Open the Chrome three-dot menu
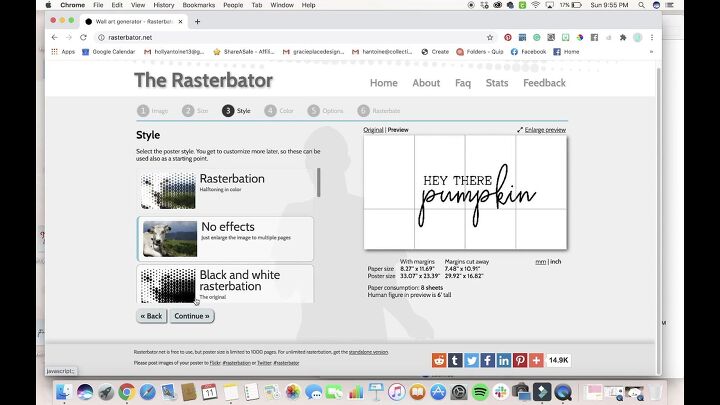Viewport: 720px width, 405px height. tap(652, 38)
